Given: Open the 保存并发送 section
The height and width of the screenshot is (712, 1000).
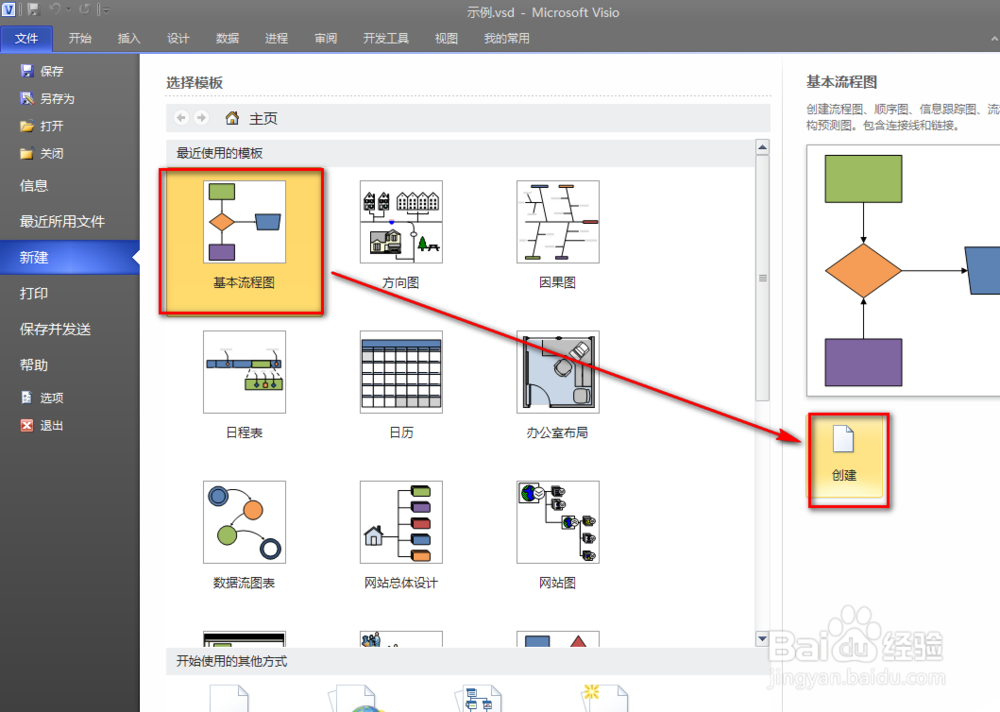Looking at the screenshot, I should [x=55, y=329].
